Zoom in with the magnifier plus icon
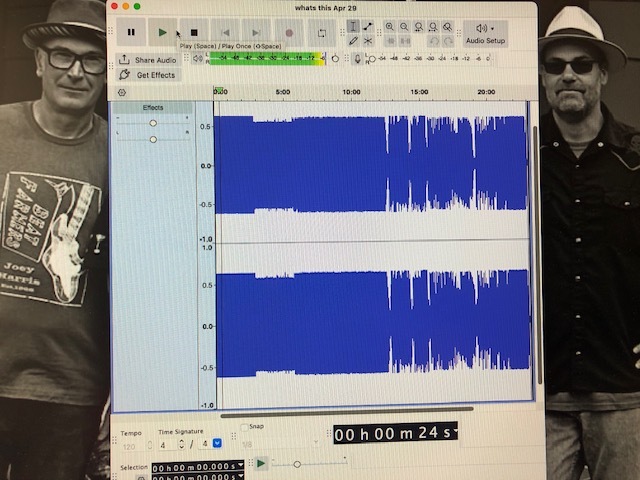This screenshot has height=480, width=640. point(390,27)
